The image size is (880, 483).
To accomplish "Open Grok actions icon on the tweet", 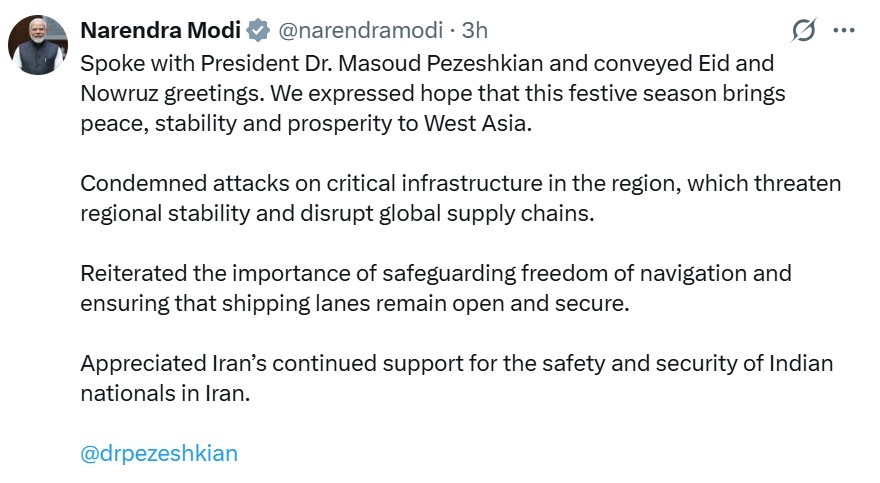I will (x=803, y=31).
